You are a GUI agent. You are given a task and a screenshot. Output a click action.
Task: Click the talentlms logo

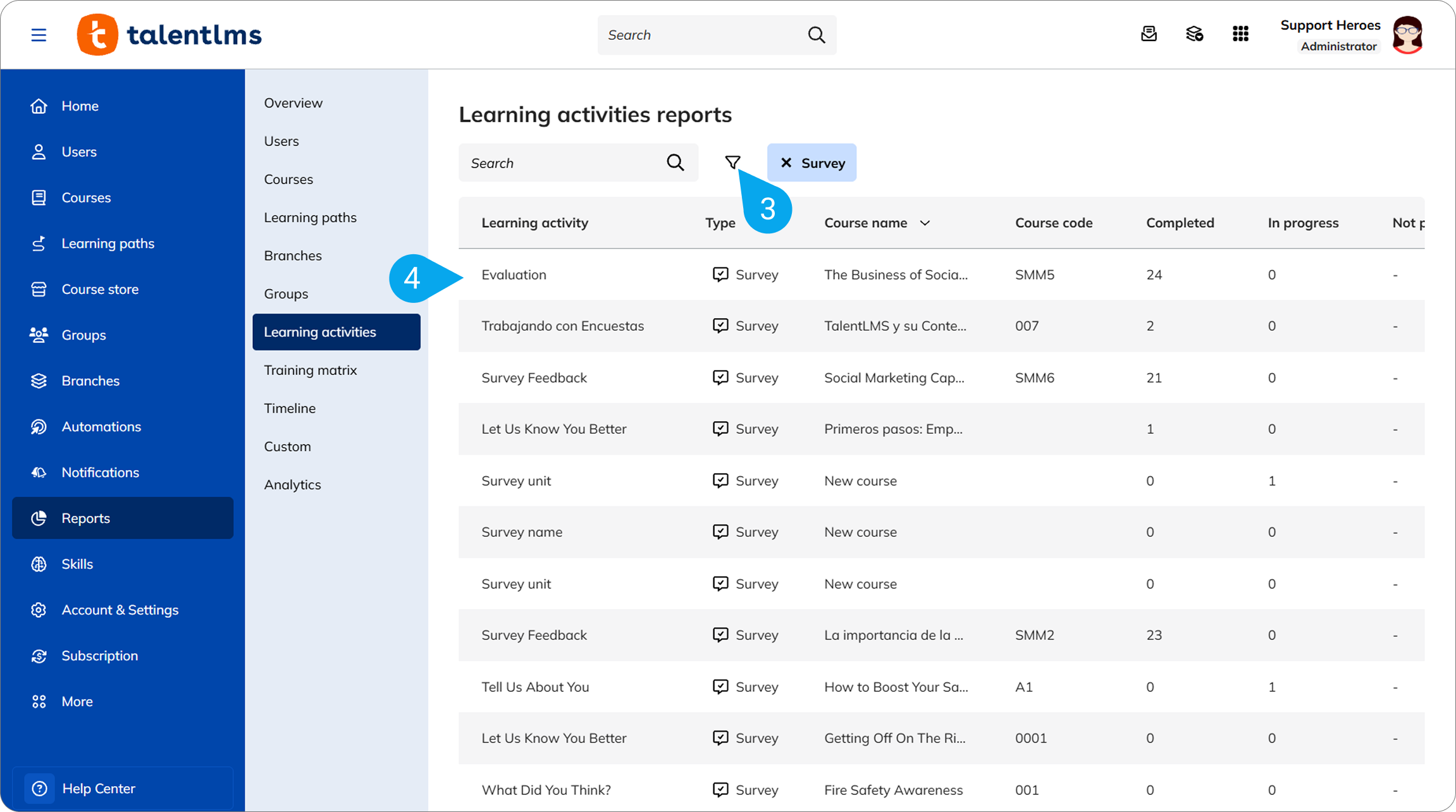[x=169, y=35]
